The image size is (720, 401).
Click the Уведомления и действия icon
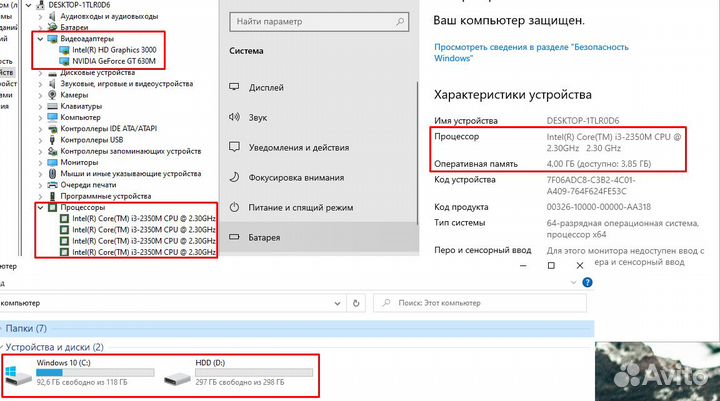[234, 147]
